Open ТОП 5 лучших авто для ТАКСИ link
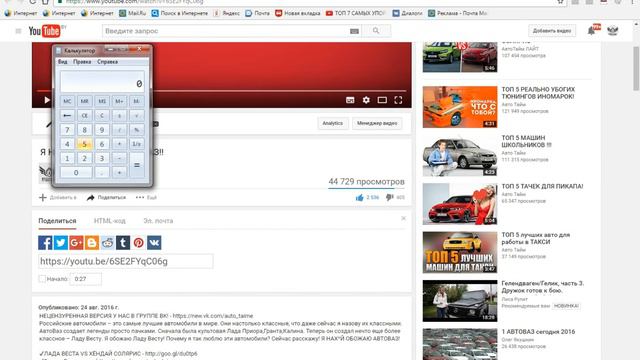The height and width of the screenshot is (360, 640). click(x=536, y=238)
